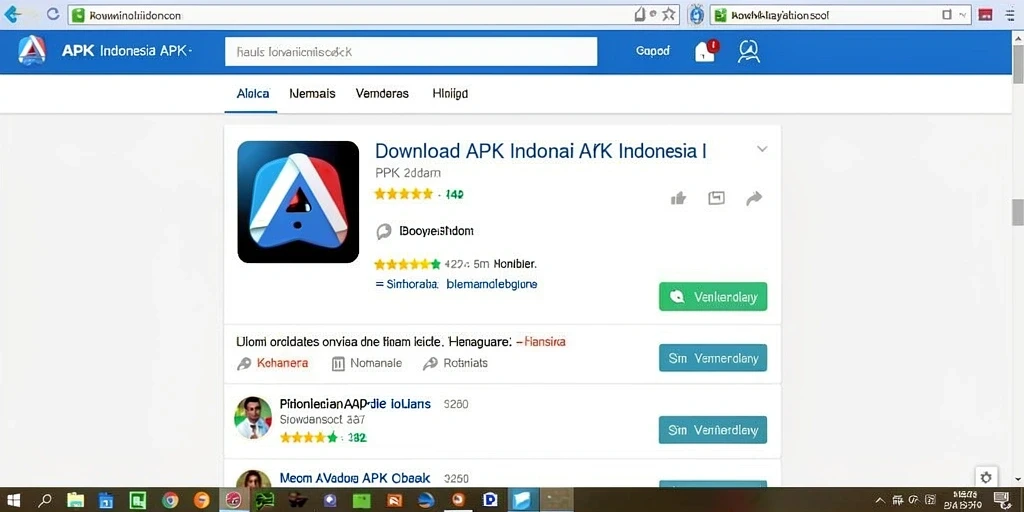The width and height of the screenshot is (1024, 512).
Task: Go back with the browser back arrow
Action: (x=11, y=14)
